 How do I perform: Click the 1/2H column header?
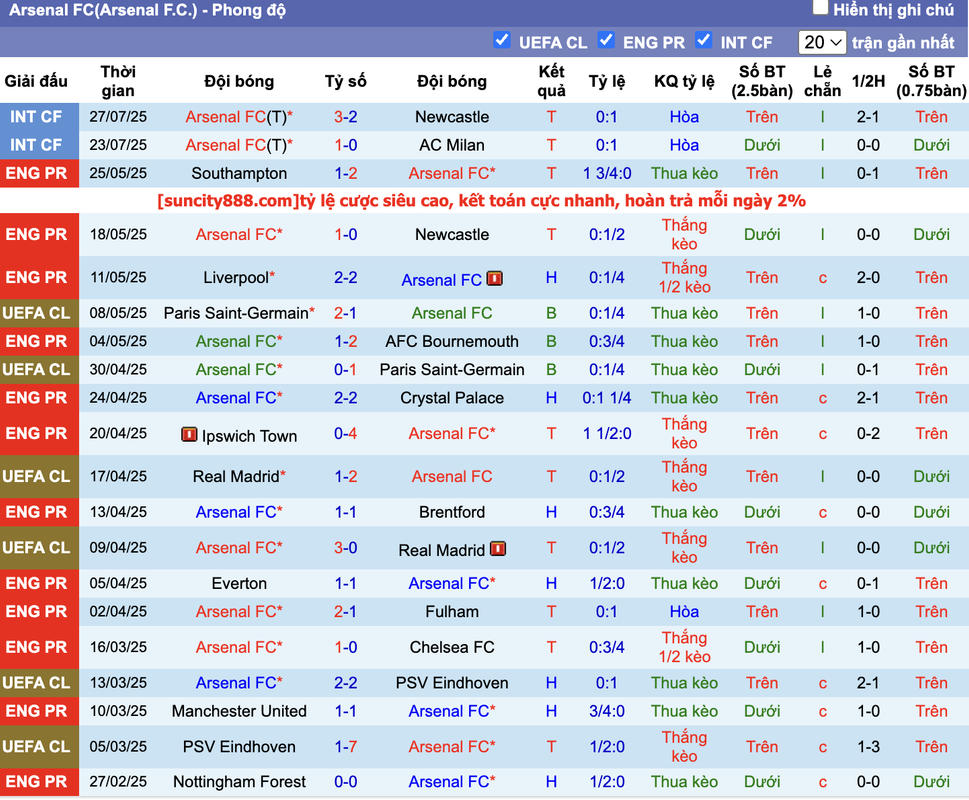click(x=868, y=81)
